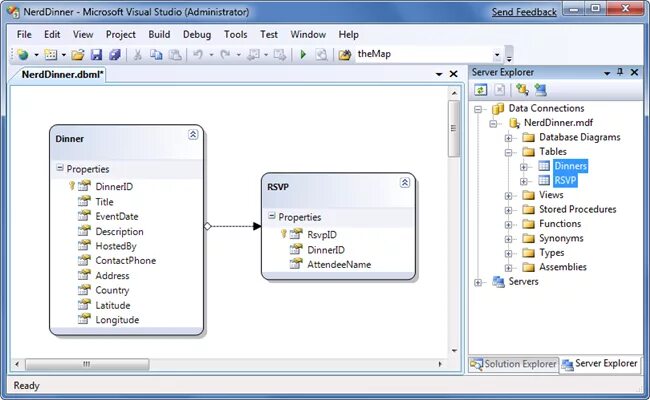Start debugging with the green play icon
Viewport: 650px width, 400px height.
[x=303, y=54]
